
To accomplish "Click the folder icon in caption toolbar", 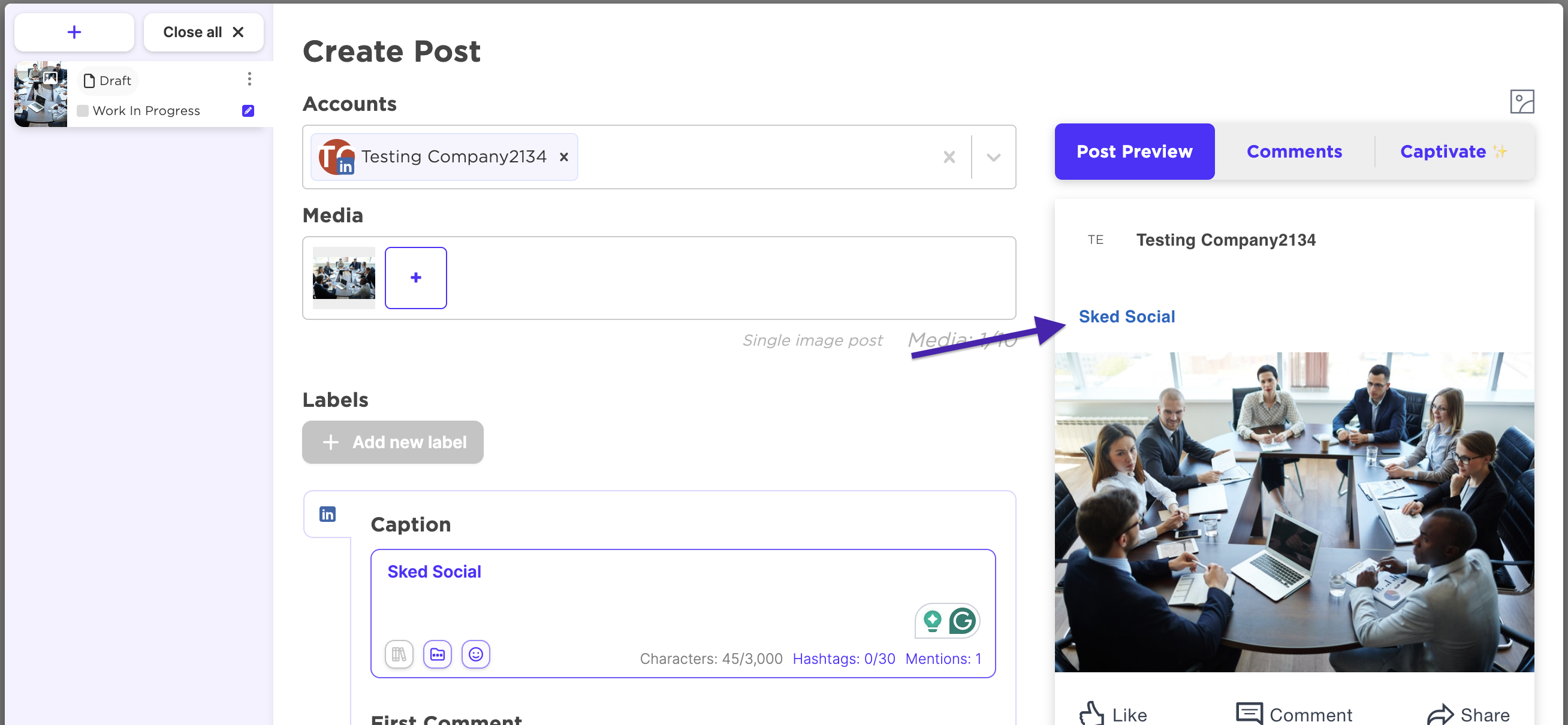I will 437,654.
